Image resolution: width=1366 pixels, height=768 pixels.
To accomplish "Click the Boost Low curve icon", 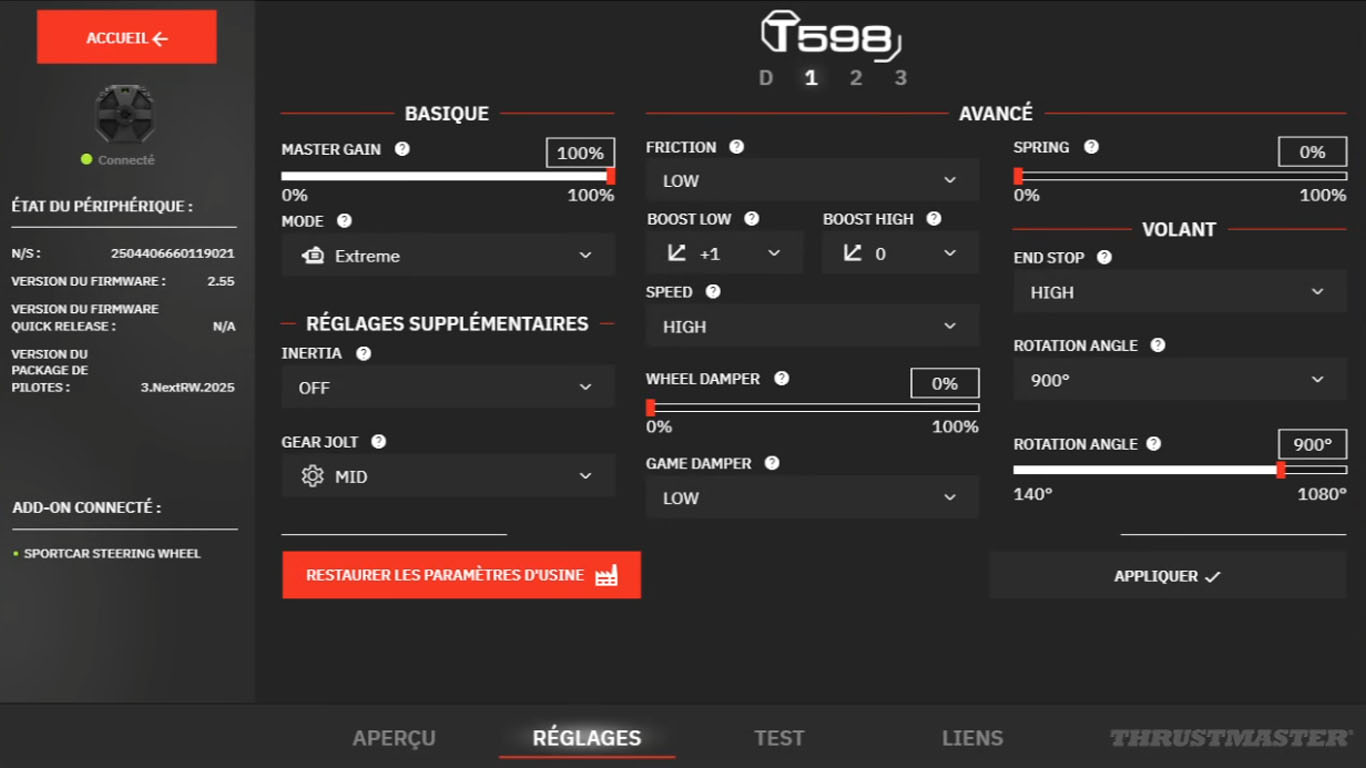I will [677, 253].
